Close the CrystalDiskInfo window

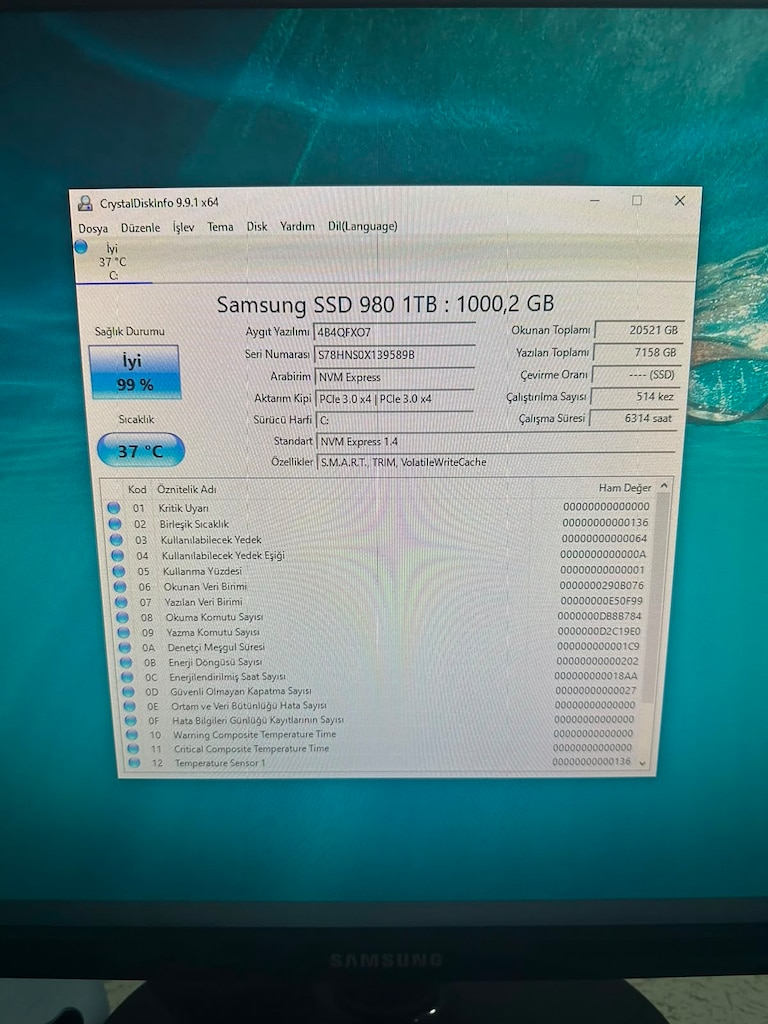(x=680, y=200)
